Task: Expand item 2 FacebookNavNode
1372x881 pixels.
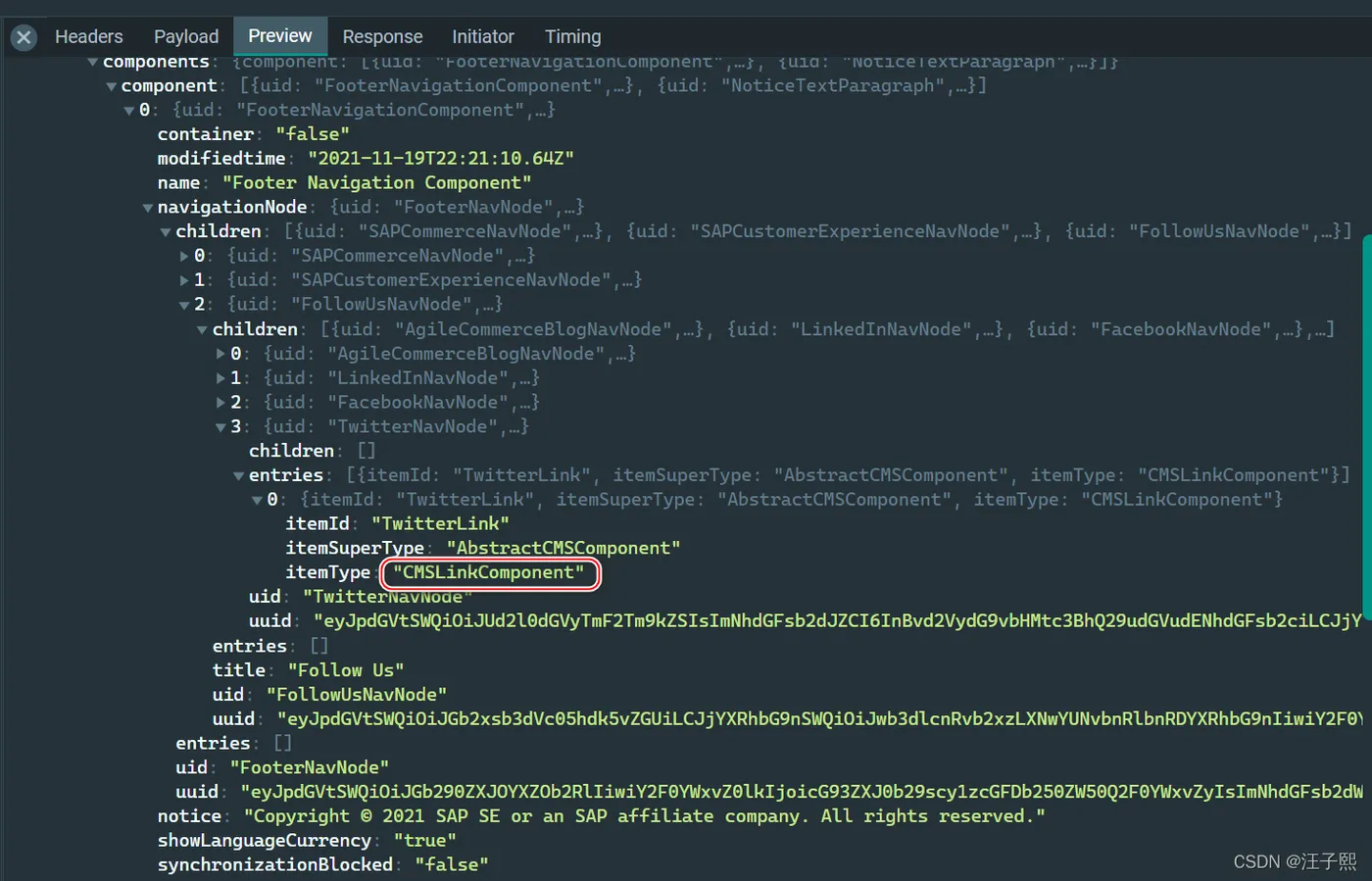Action: (220, 403)
